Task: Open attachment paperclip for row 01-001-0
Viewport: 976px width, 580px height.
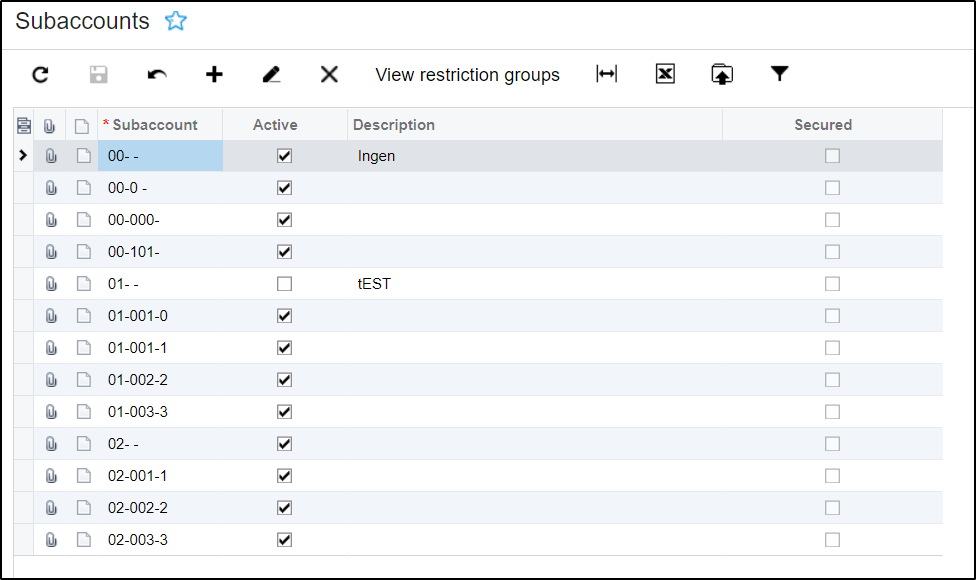Action: [x=51, y=316]
